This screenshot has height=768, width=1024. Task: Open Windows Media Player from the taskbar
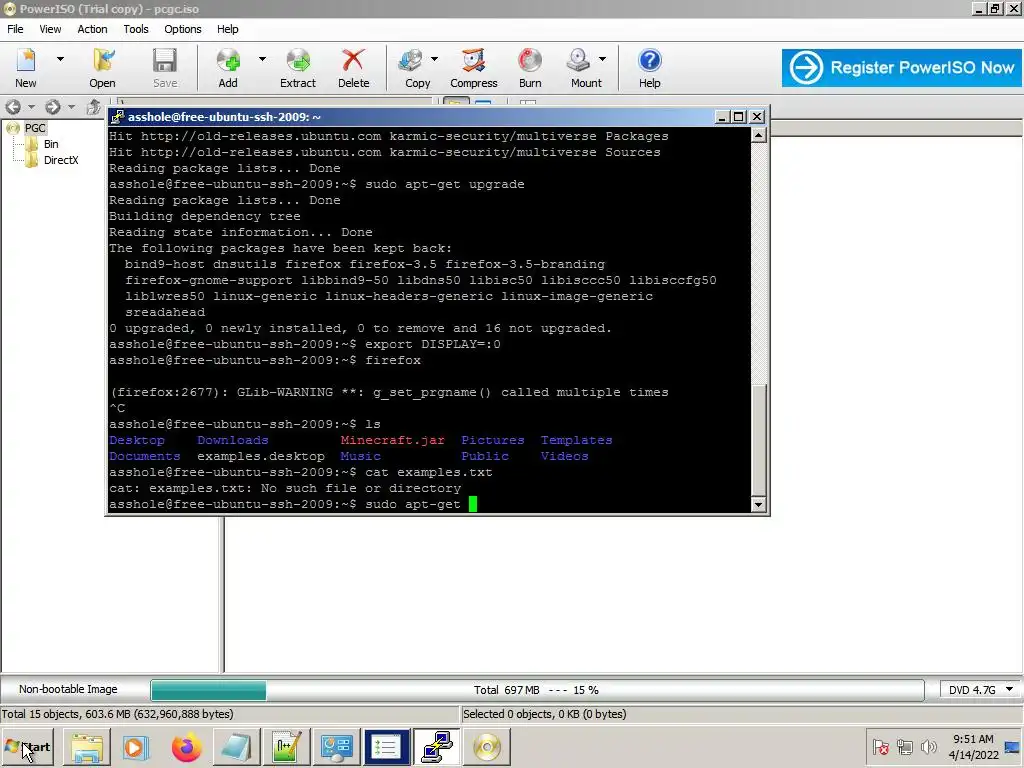click(x=136, y=747)
